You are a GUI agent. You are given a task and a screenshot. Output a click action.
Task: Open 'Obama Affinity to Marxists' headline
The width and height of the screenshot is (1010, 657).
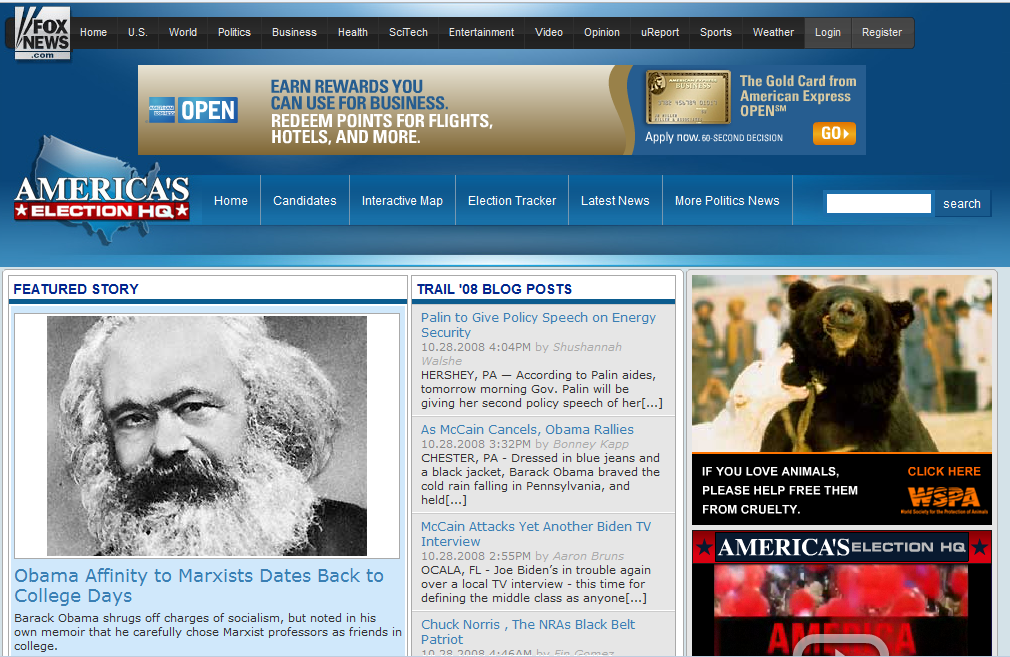pos(199,586)
